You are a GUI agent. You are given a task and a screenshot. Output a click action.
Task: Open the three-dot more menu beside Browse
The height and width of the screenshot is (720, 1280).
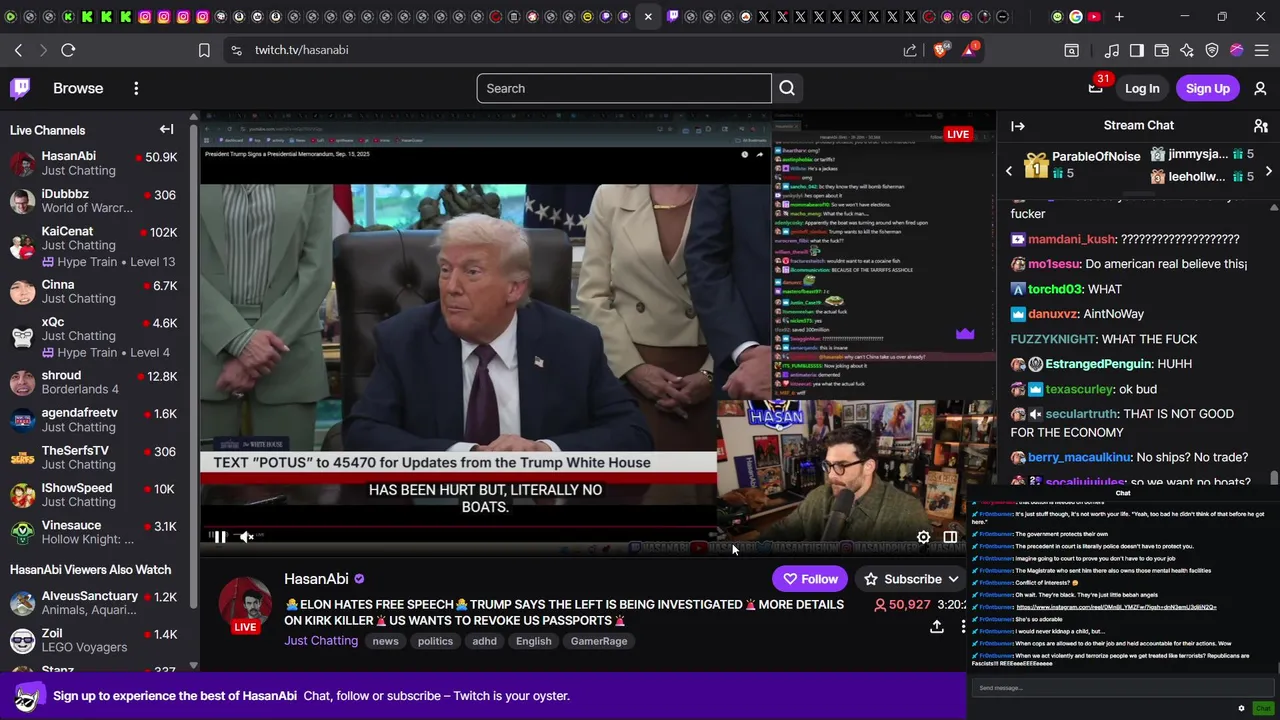136,88
